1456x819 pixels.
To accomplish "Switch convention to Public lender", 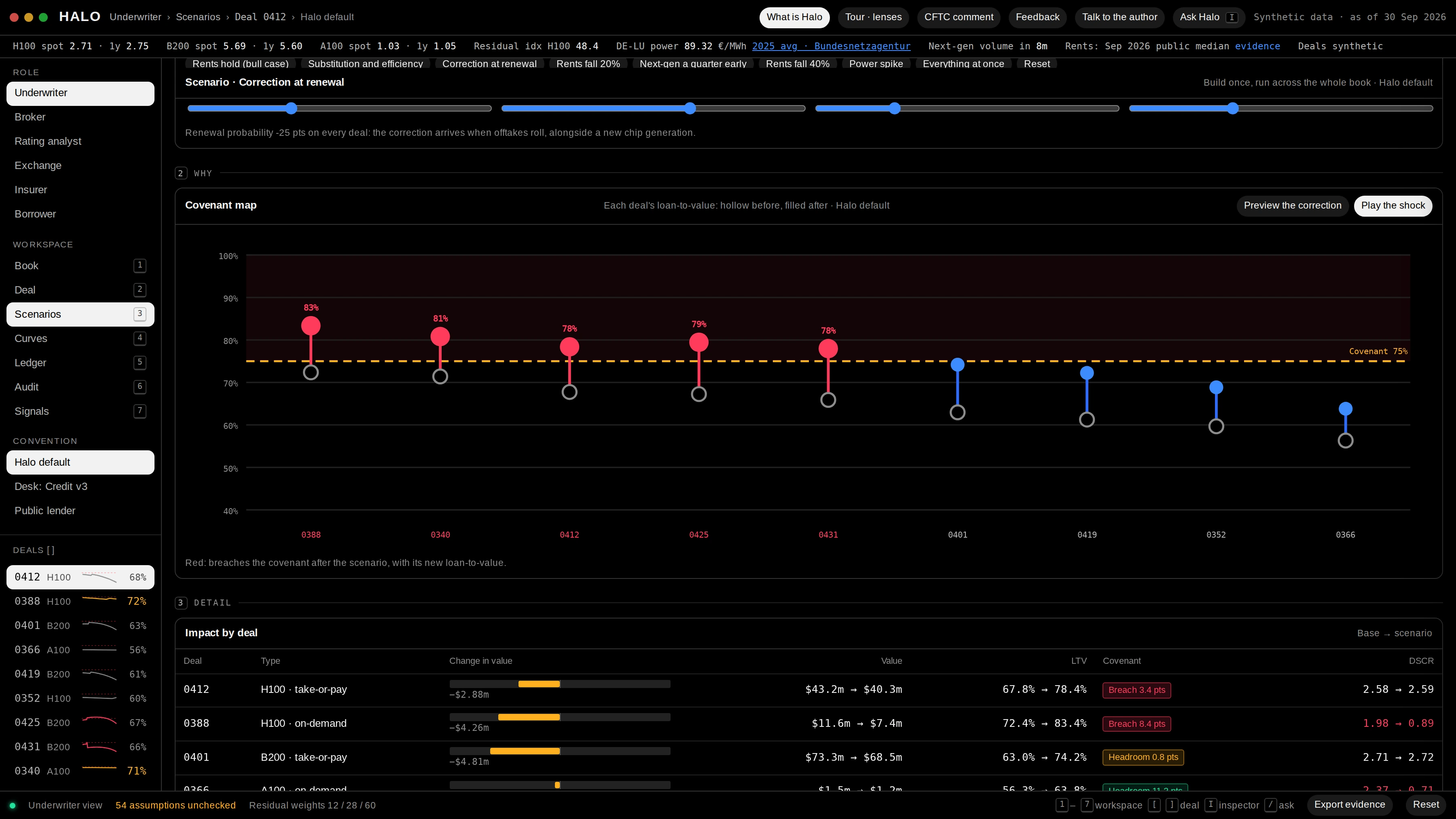I will tap(80, 511).
